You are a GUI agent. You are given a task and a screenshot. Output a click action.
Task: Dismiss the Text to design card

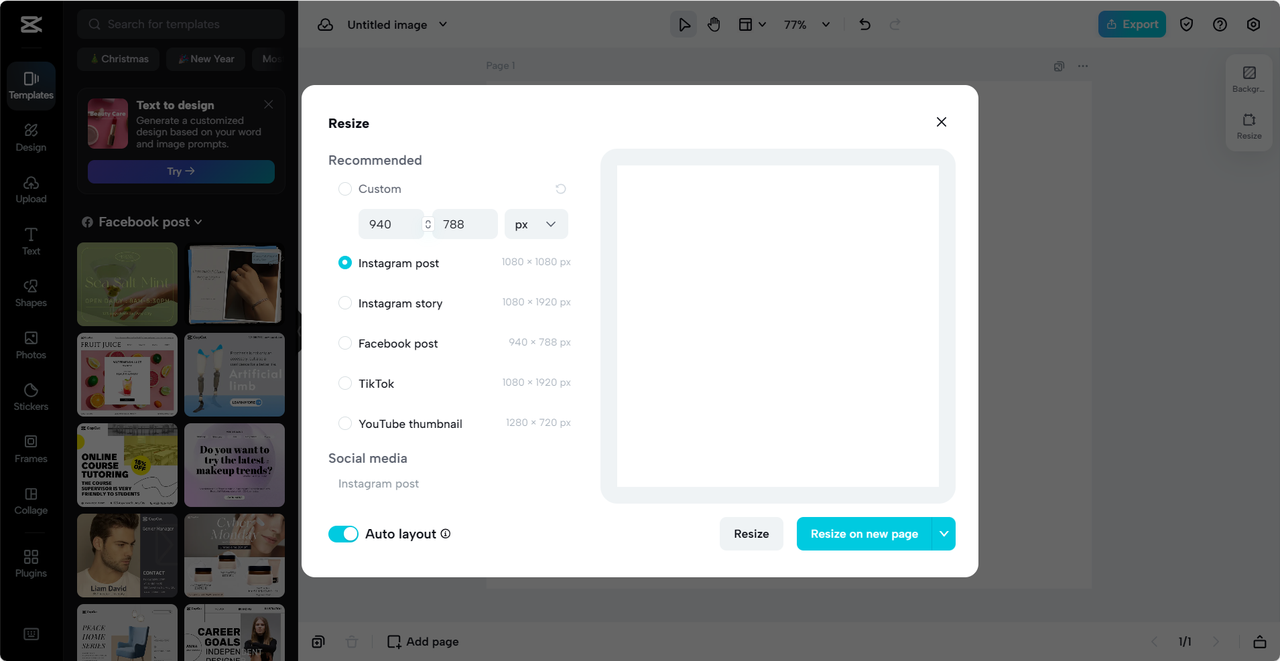pos(268,104)
